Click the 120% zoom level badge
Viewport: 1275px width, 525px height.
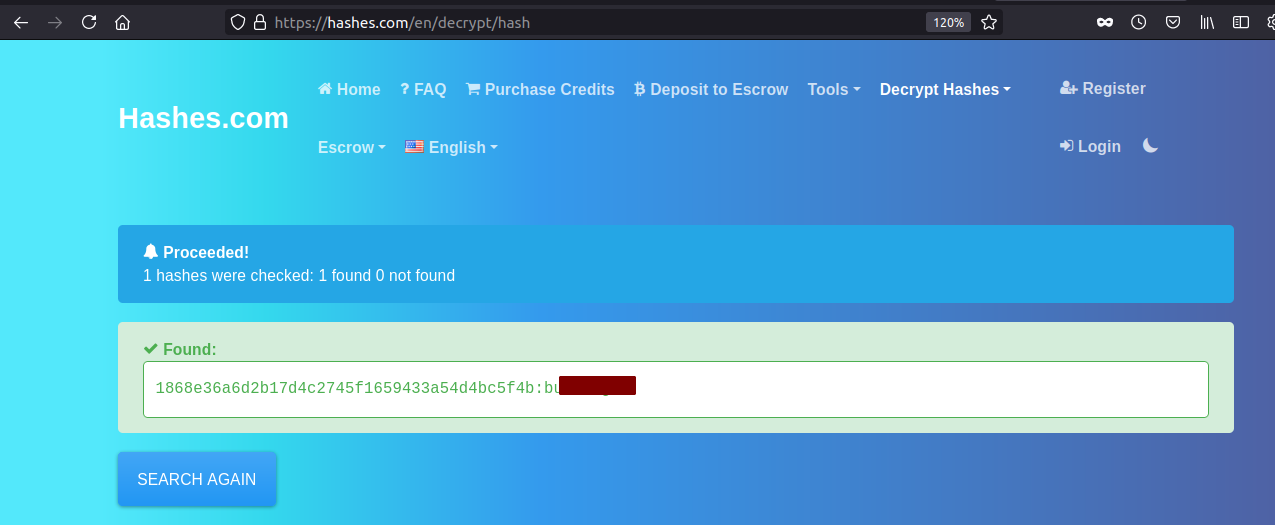pyautogui.click(x=948, y=22)
